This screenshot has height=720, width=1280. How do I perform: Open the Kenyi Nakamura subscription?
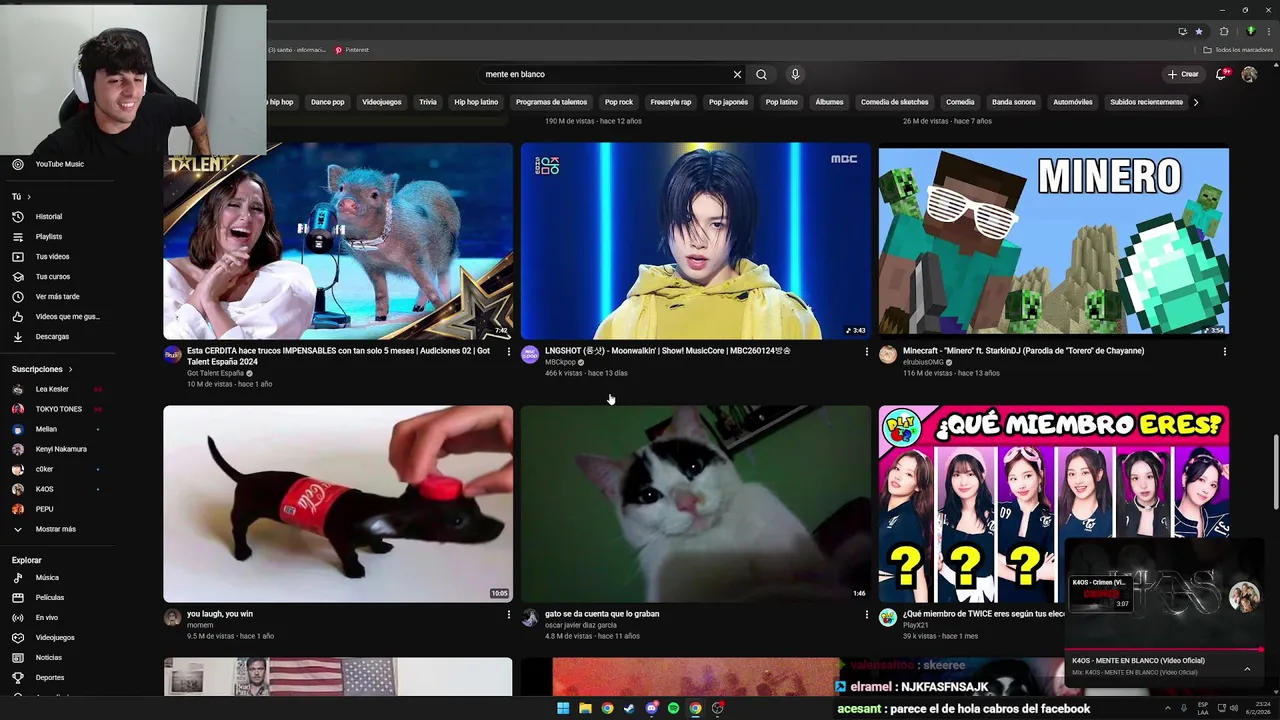click(x=61, y=449)
